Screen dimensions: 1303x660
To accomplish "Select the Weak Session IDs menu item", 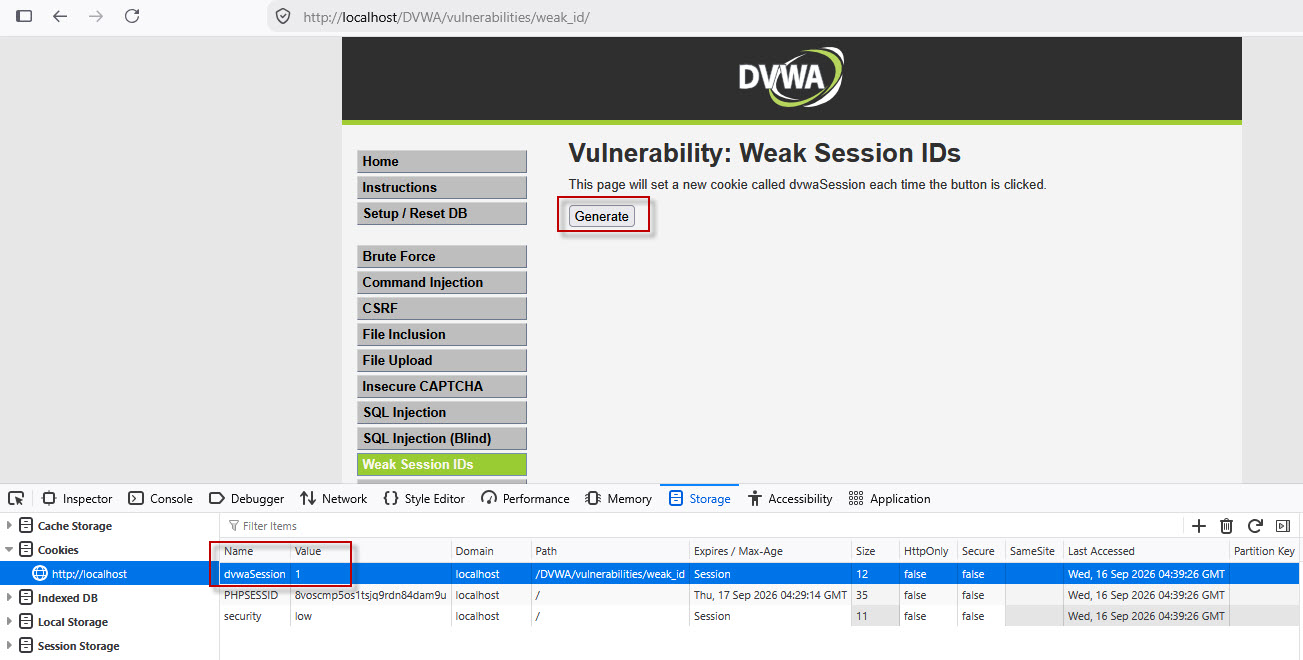I will point(441,464).
